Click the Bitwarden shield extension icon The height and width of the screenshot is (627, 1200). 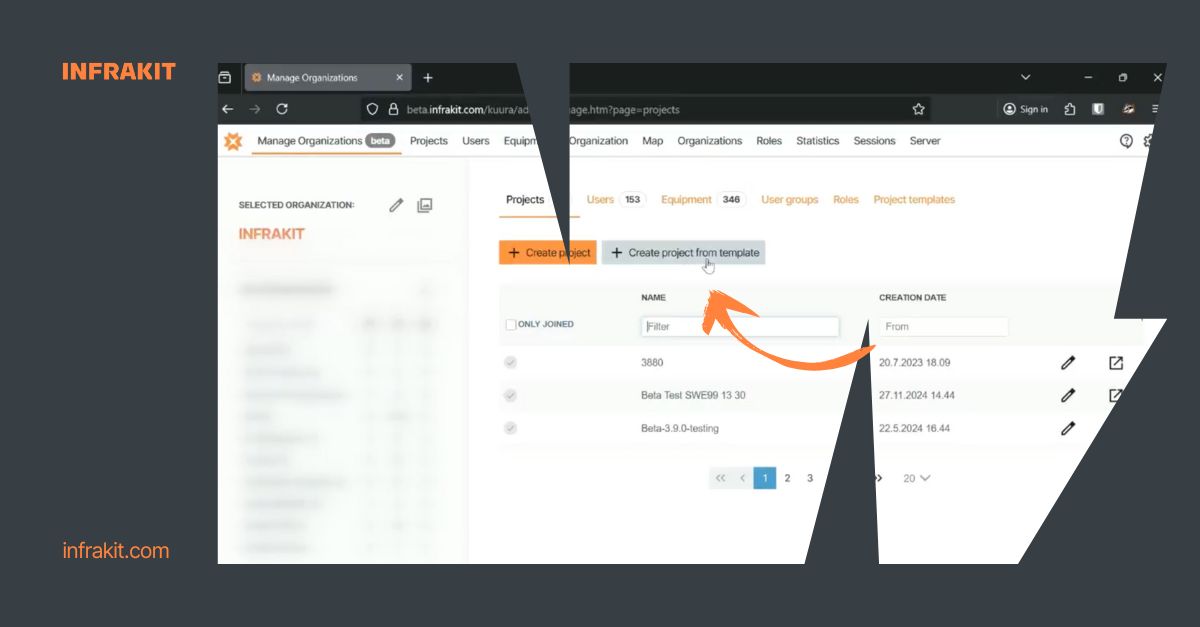click(x=1098, y=109)
